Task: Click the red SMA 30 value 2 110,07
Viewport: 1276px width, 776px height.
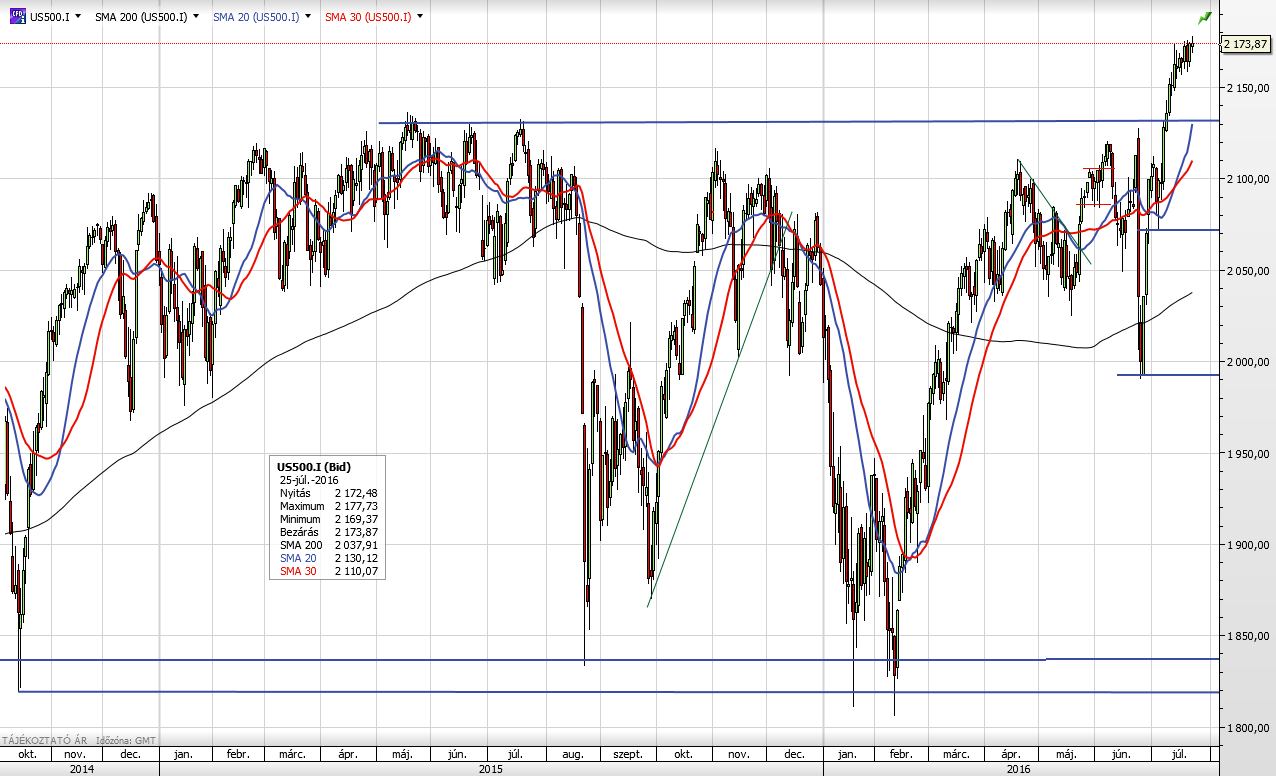Action: [x=356, y=571]
